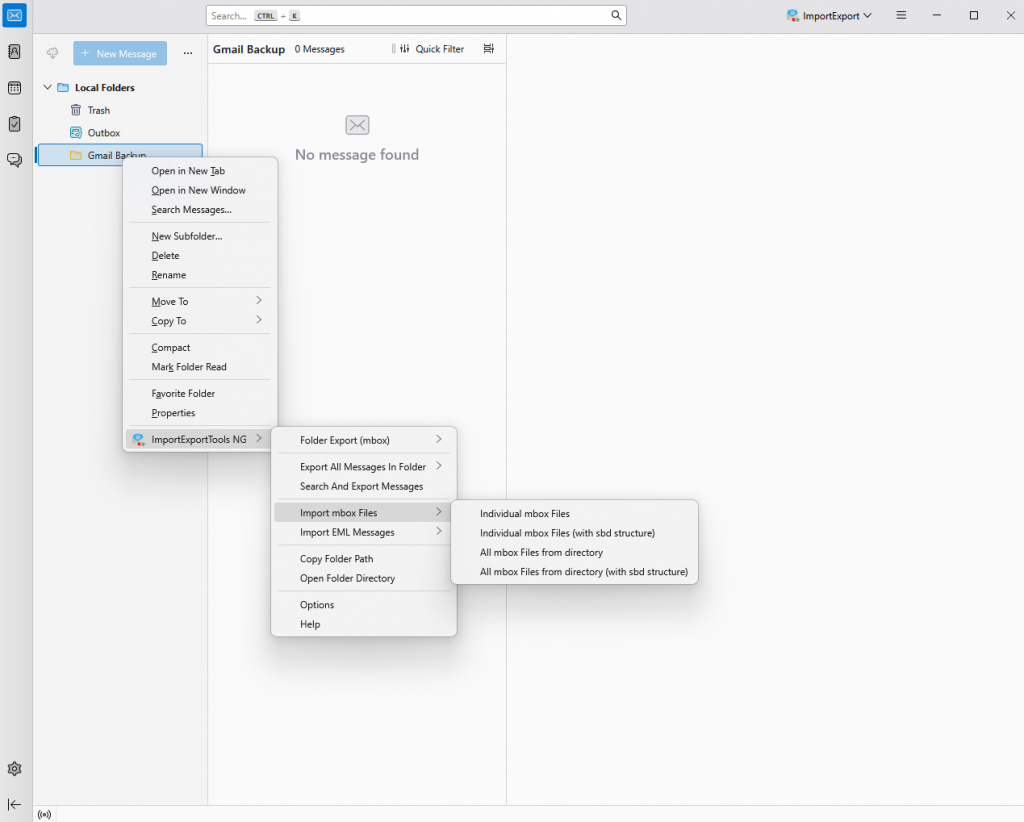Choose Import mbox Files entry
The width and height of the screenshot is (1024, 822).
[364, 513]
